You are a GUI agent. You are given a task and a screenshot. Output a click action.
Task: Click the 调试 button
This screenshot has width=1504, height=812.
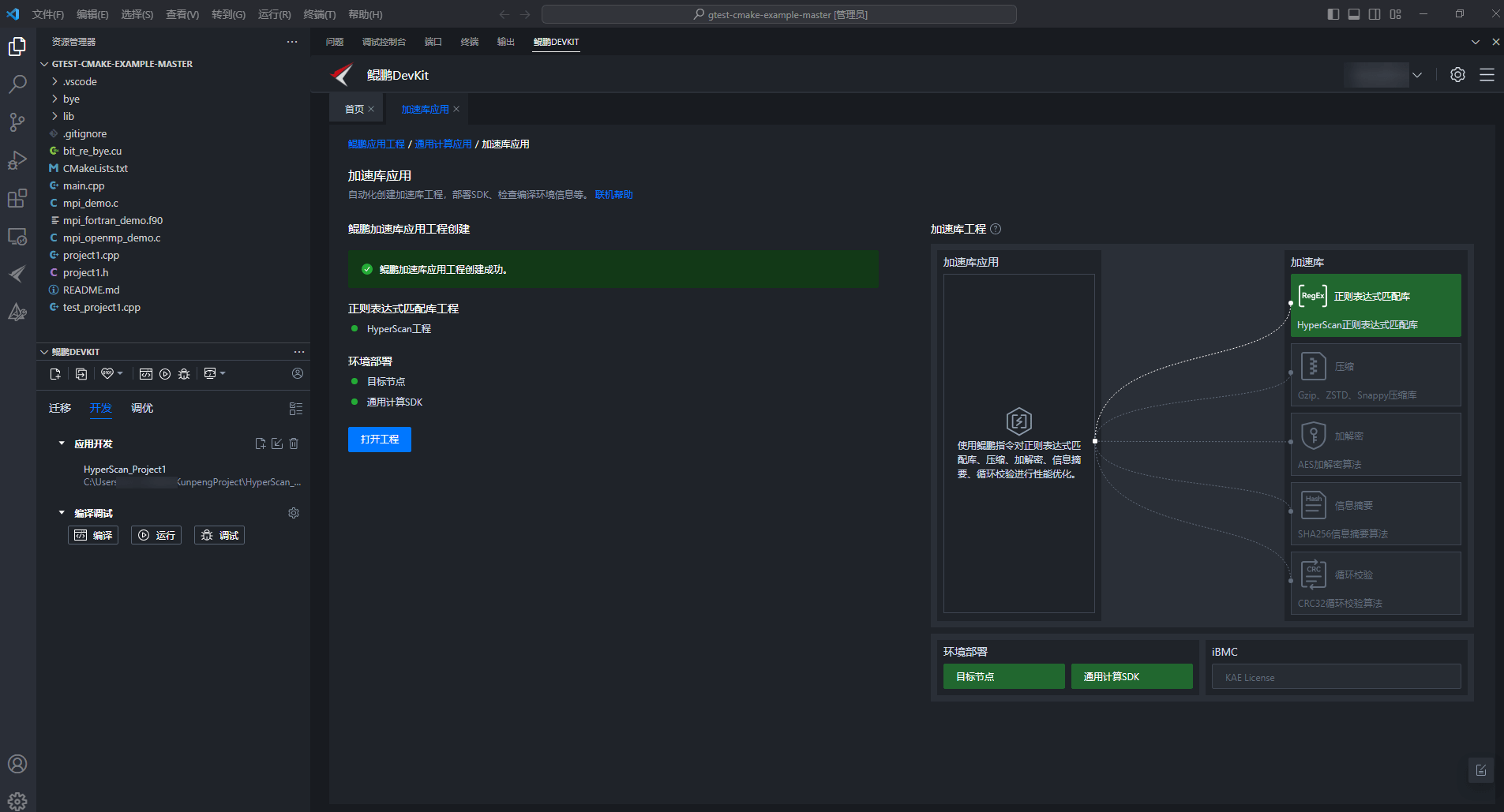point(219,535)
